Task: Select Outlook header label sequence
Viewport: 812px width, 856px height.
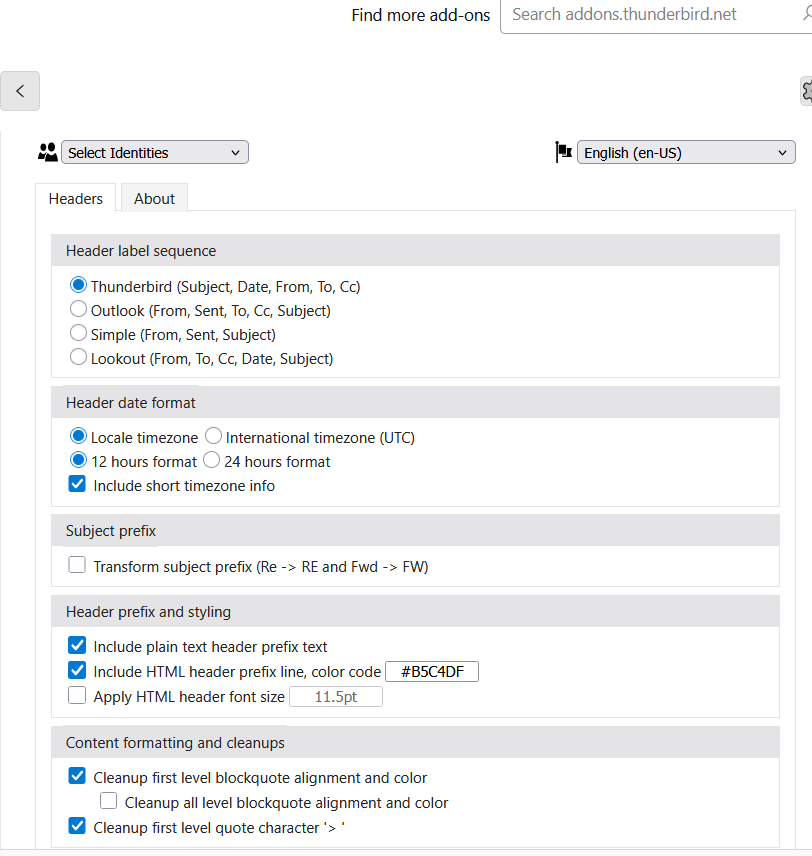Action: [78, 310]
